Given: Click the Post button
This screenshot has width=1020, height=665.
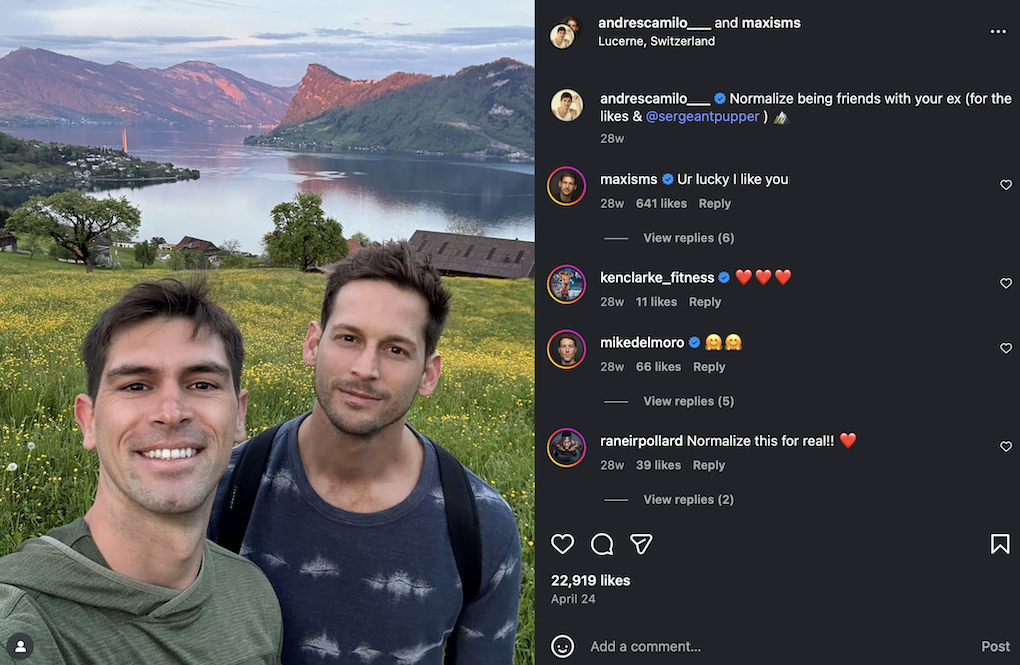Looking at the screenshot, I should coord(995,646).
